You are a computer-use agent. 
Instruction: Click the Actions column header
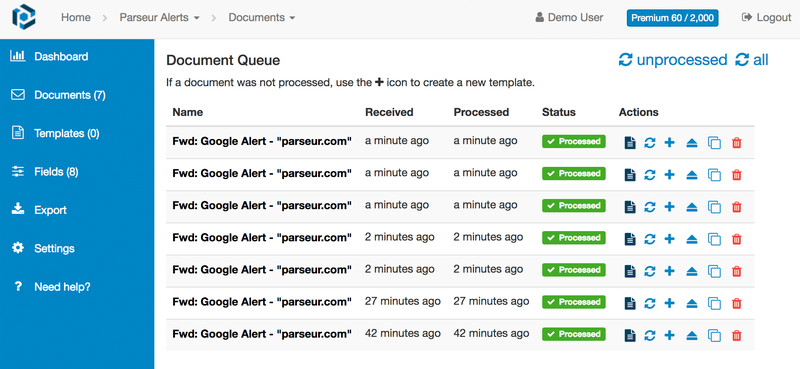coord(638,112)
